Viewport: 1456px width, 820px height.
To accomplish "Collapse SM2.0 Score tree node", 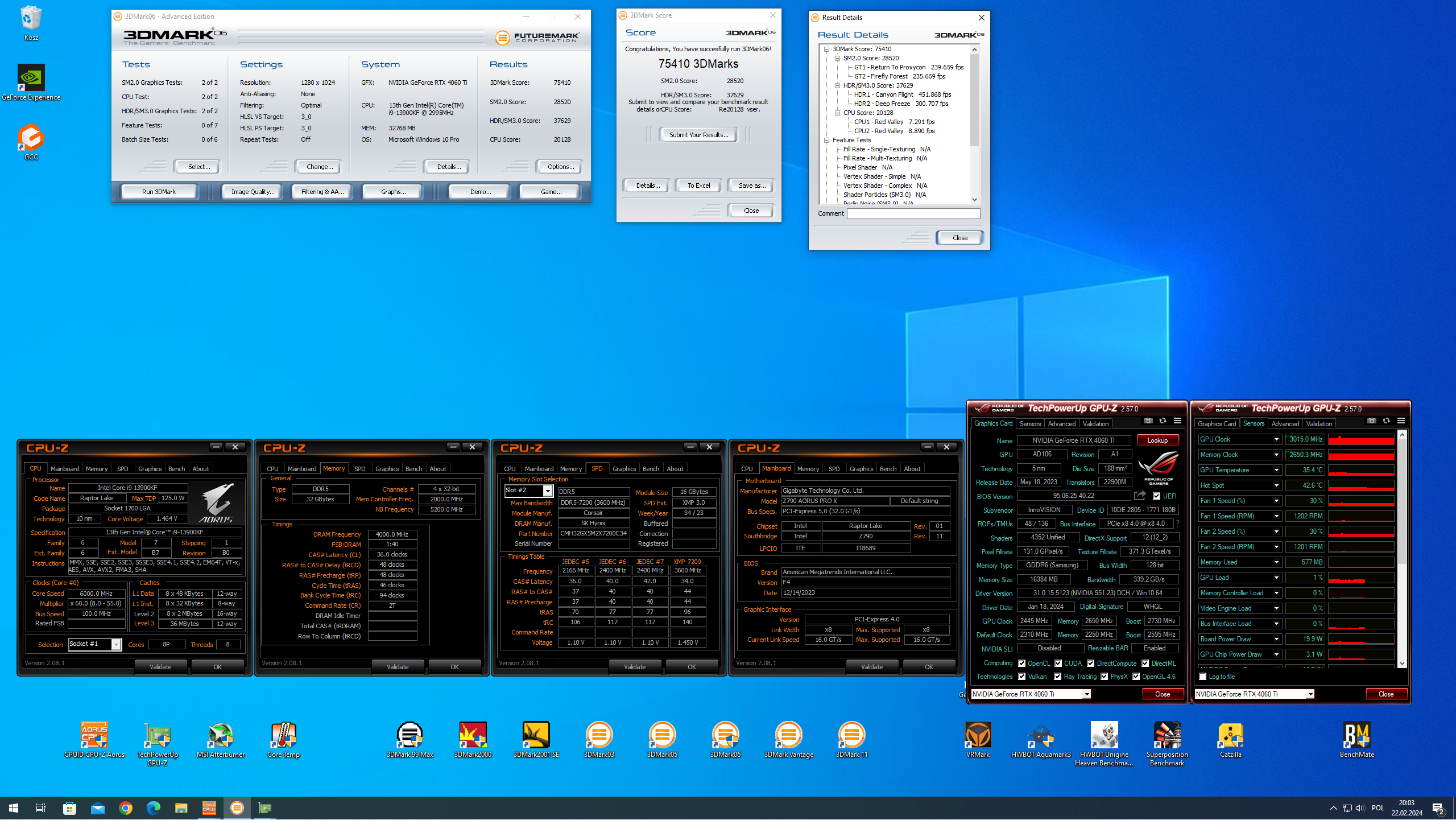I will [x=837, y=58].
